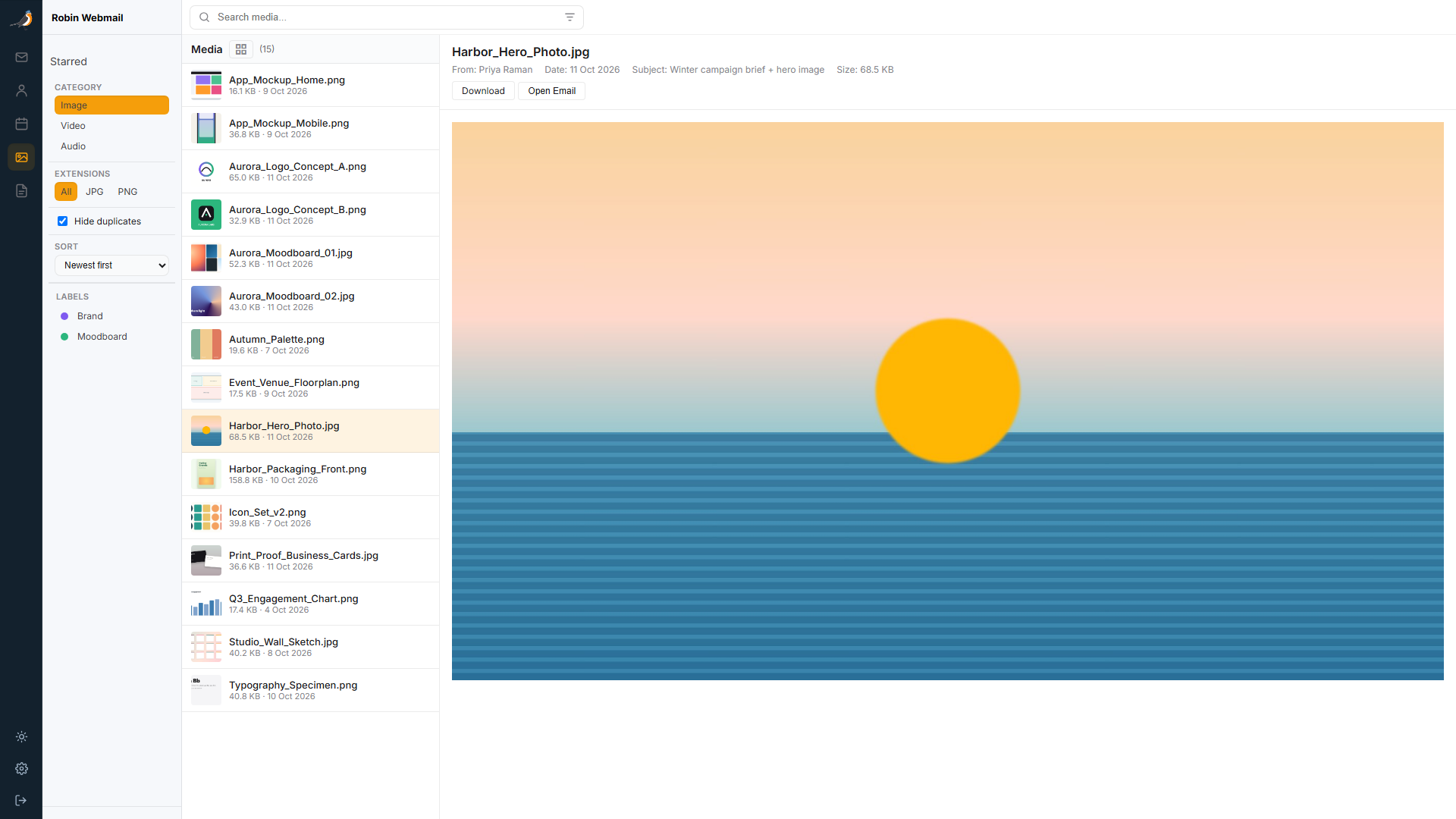This screenshot has width=1456, height=819.
Task: Click the Media gallery sidebar icon
Action: (21, 157)
